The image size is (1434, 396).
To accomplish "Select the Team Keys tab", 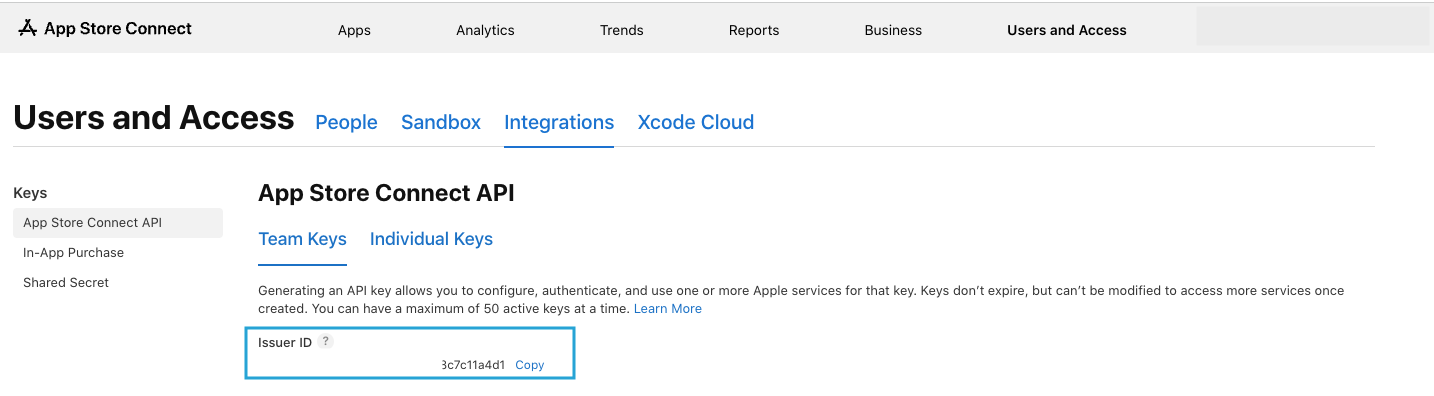I will (302, 239).
